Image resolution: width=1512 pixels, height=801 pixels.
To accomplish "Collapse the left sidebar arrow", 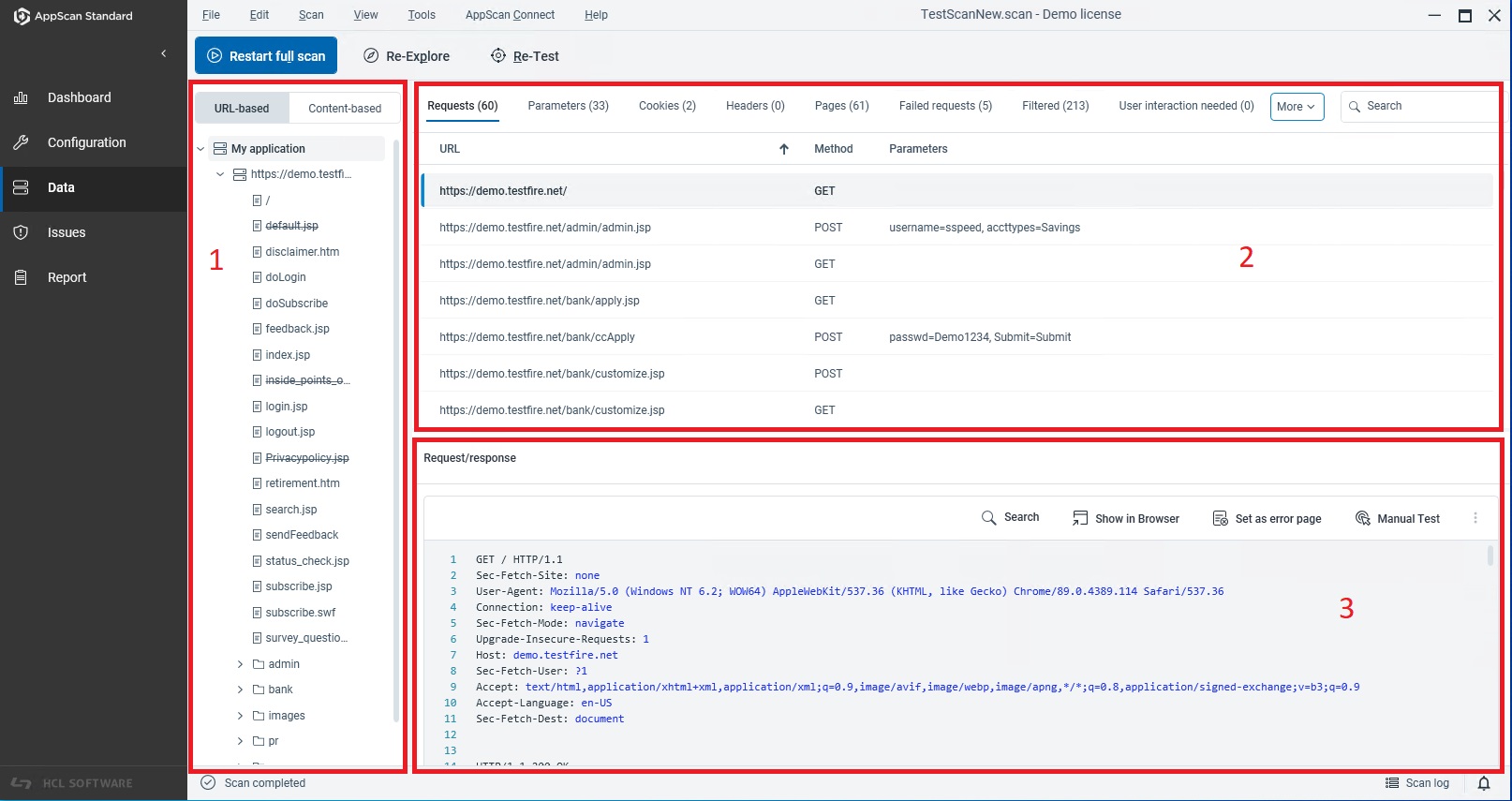I will 164,53.
